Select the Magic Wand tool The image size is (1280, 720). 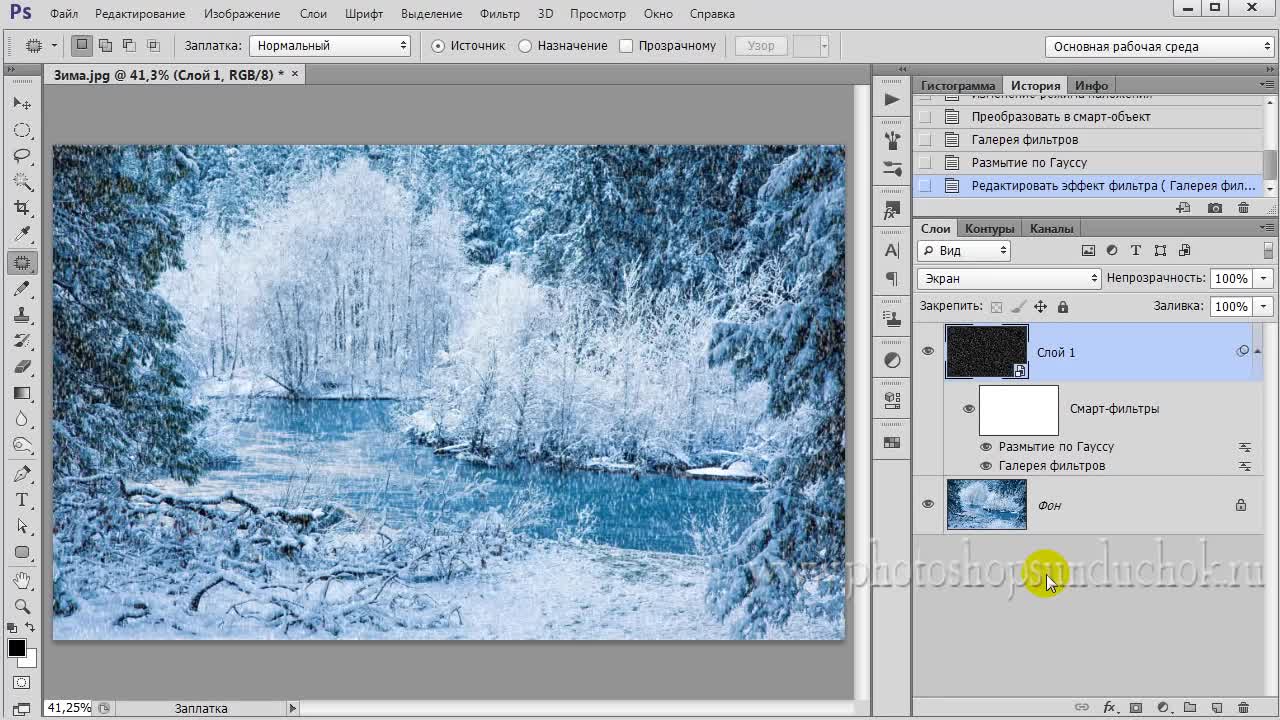22,182
